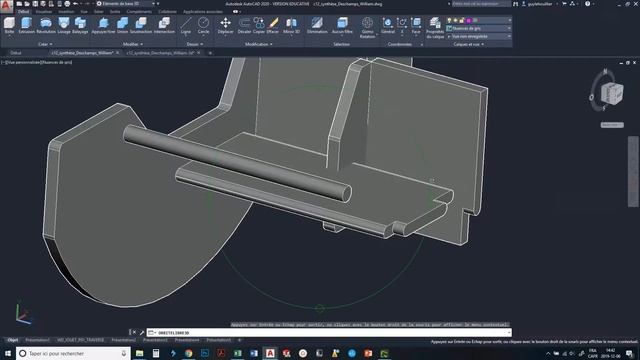
Task: Click the keyword search field in title bar
Action: [x=481, y=4]
